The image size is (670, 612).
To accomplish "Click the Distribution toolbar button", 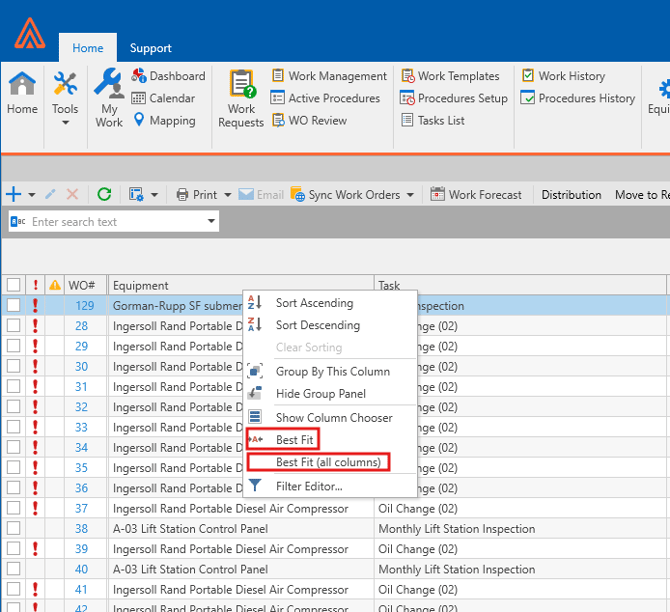I will 571,195.
